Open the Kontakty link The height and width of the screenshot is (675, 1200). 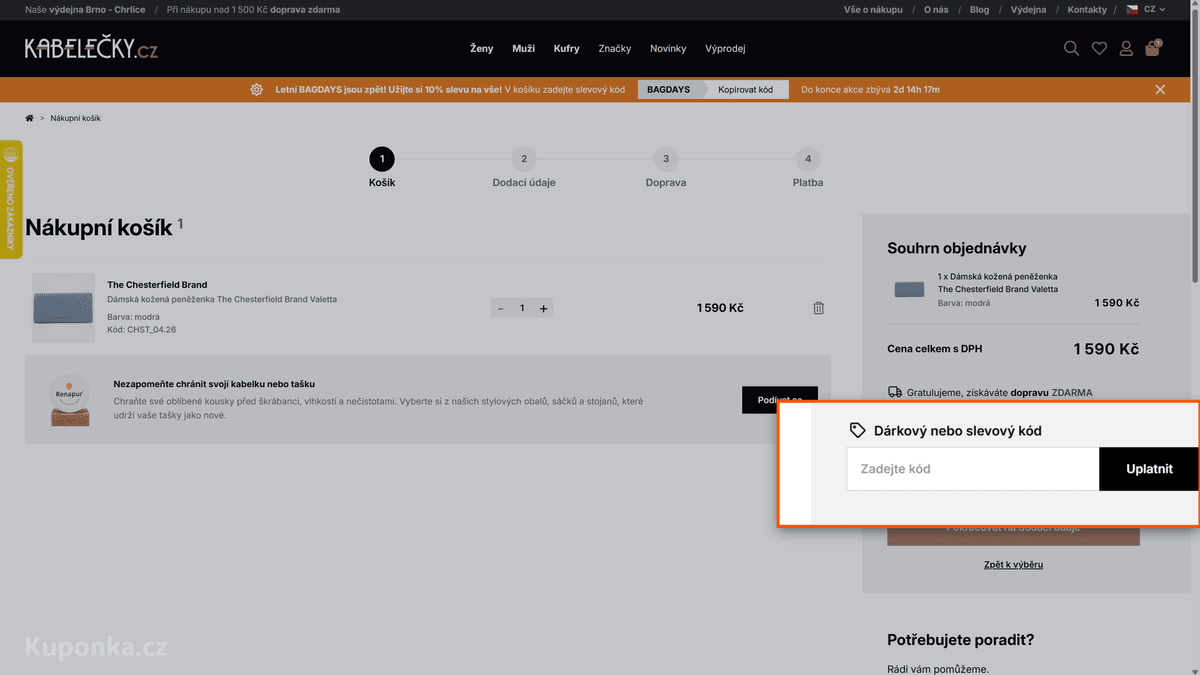1087,9
